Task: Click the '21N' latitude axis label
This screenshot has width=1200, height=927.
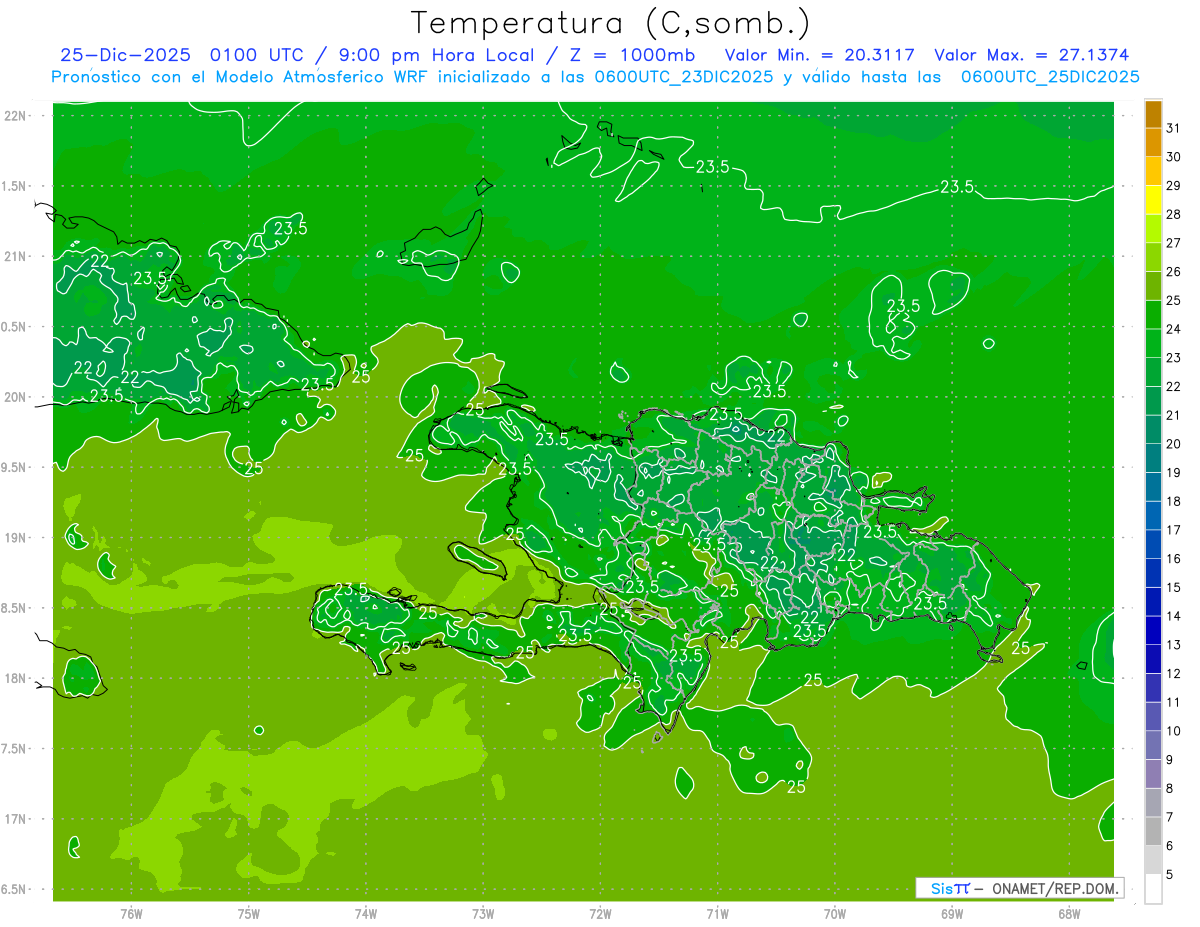Action: click(15, 256)
